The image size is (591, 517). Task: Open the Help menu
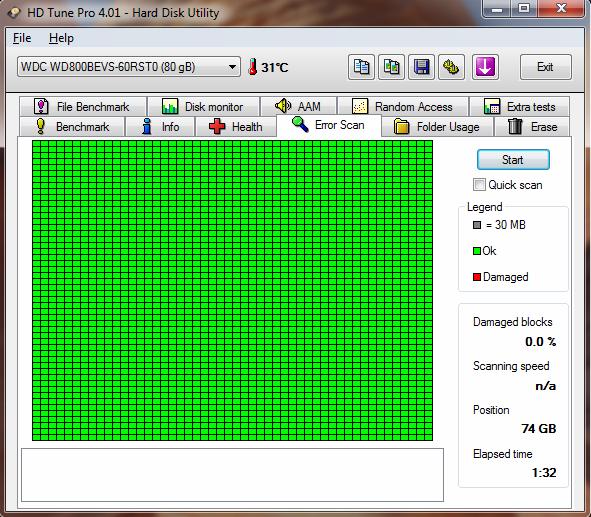tap(61, 38)
